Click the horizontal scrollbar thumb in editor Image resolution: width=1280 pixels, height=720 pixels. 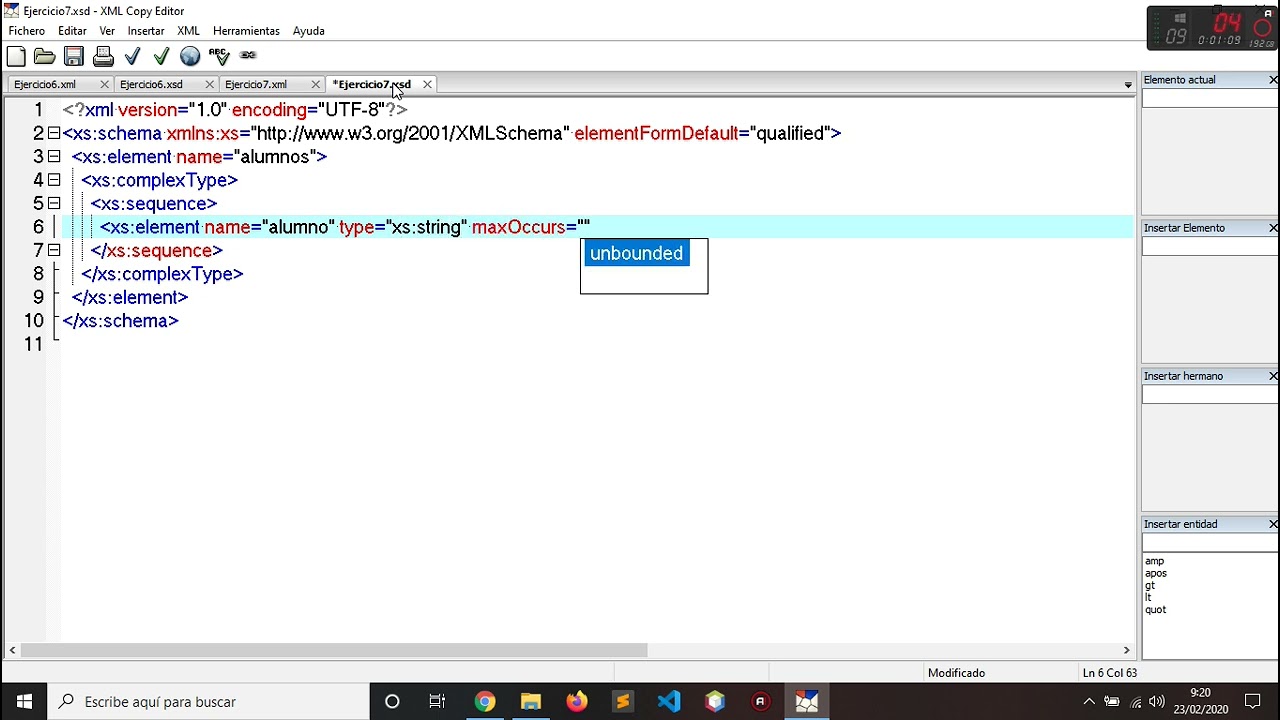tap(334, 650)
